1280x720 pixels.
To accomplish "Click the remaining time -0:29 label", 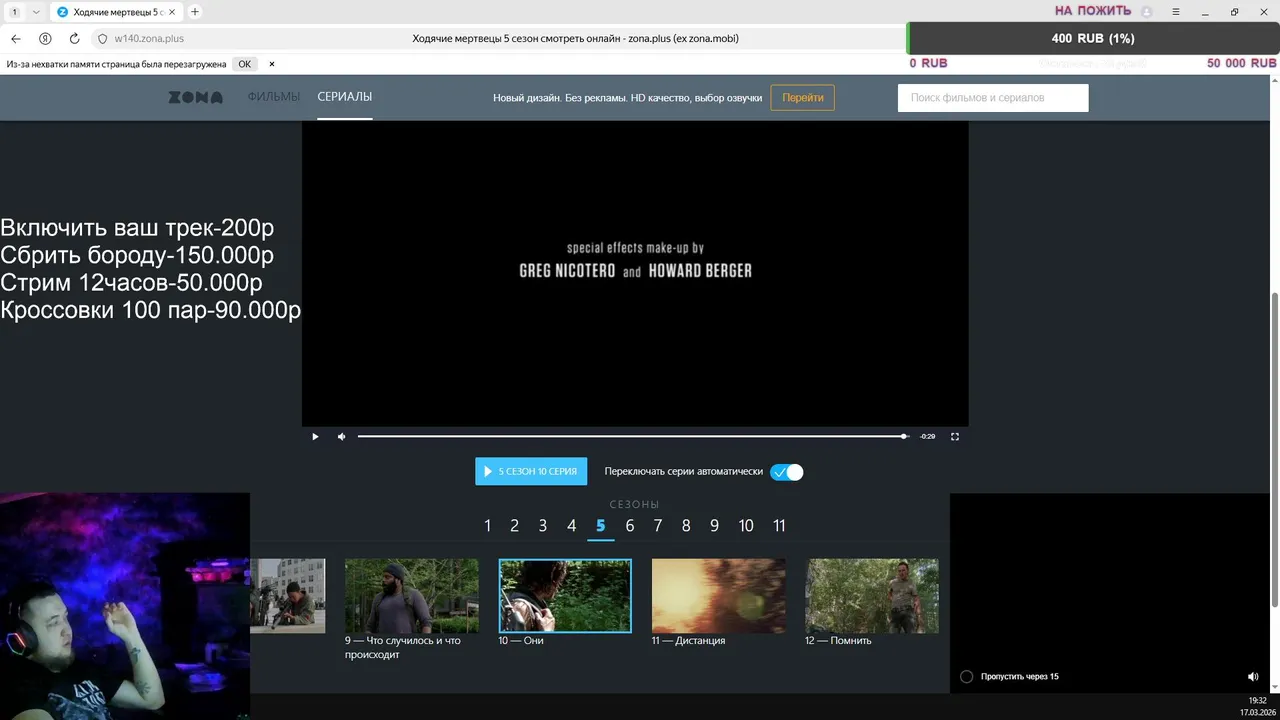I will [x=928, y=437].
